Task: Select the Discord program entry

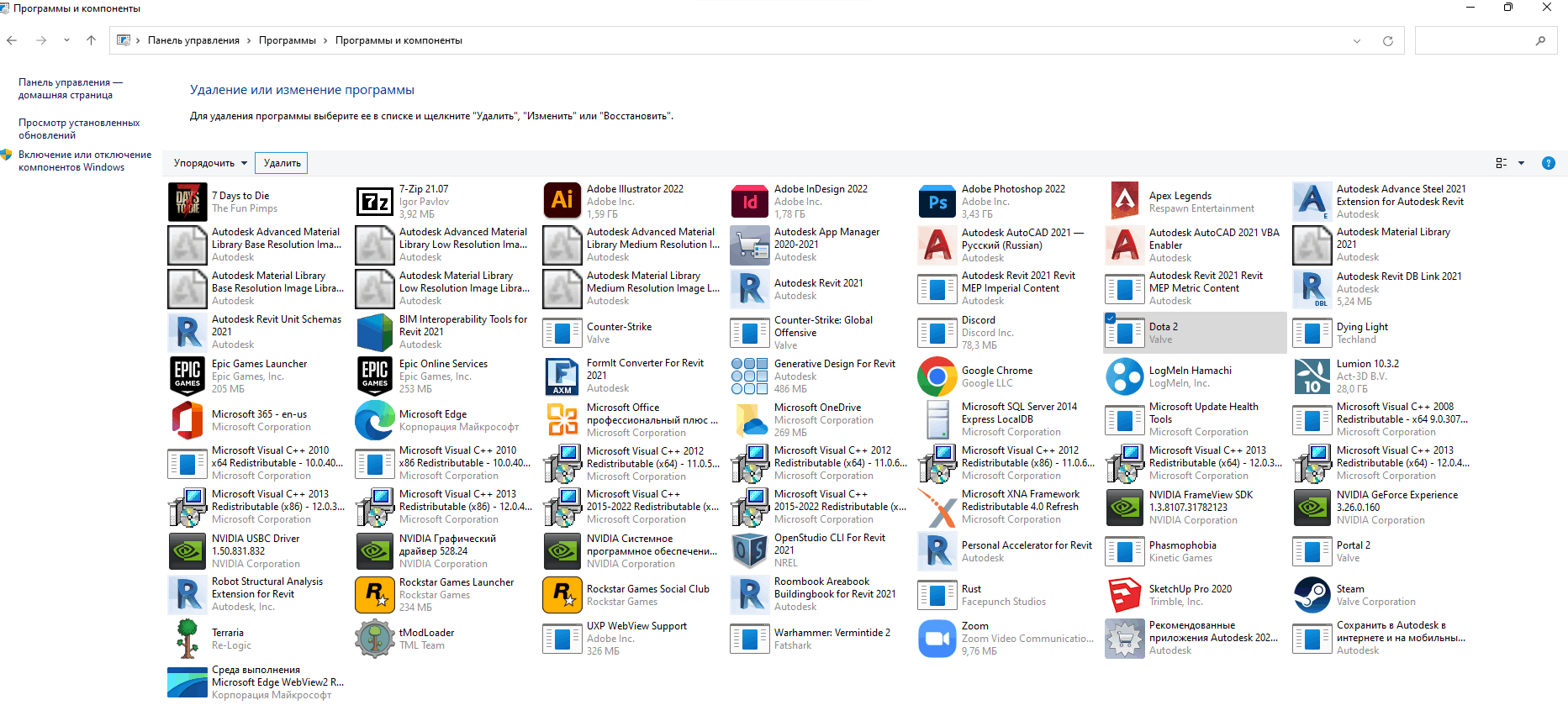Action: (1007, 333)
